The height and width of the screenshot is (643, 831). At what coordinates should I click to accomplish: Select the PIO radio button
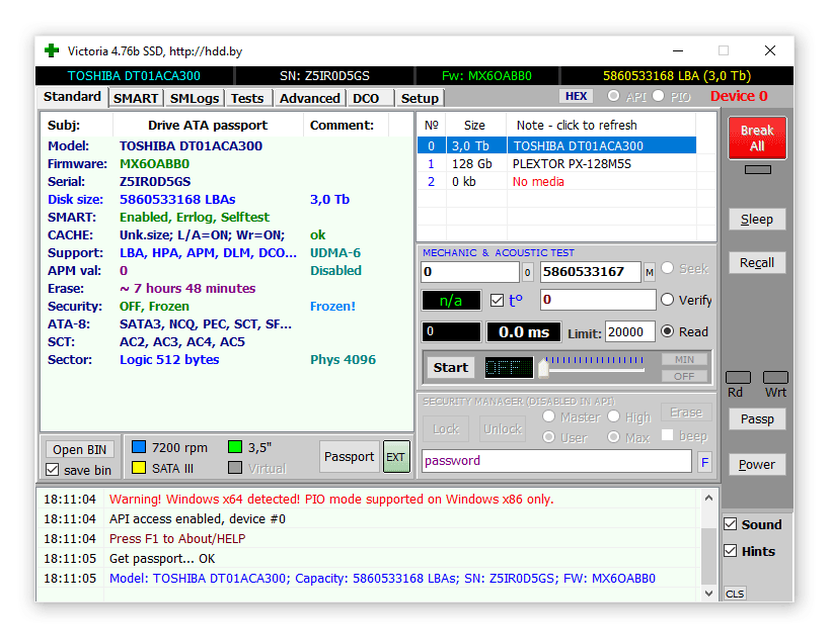pyautogui.click(x=659, y=96)
